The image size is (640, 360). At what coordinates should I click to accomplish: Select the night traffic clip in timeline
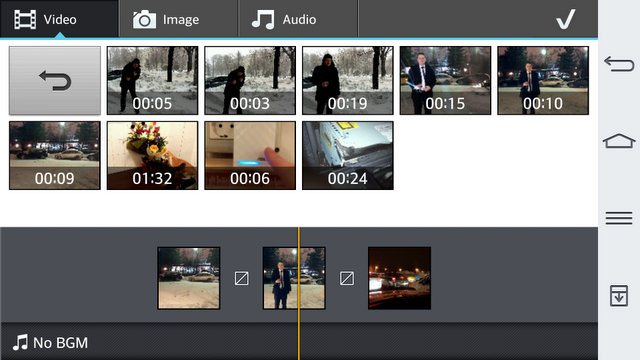(x=399, y=278)
